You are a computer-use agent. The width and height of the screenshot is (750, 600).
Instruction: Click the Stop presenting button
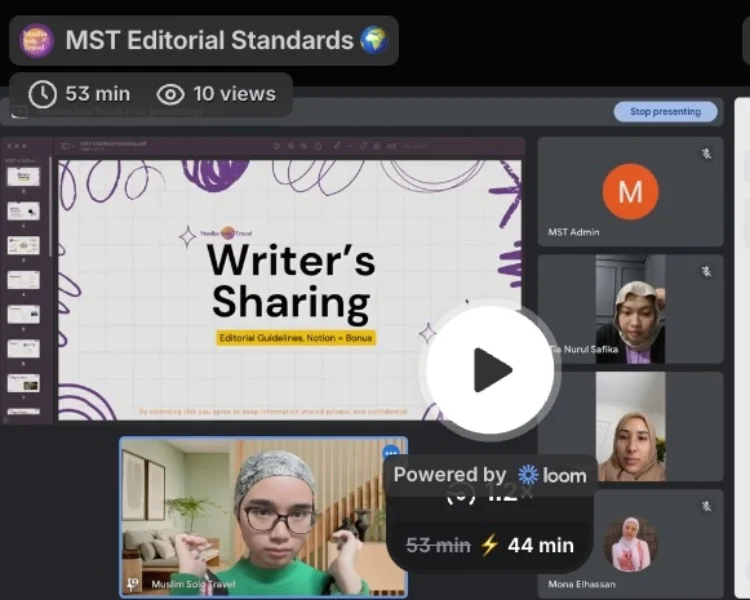[665, 112]
